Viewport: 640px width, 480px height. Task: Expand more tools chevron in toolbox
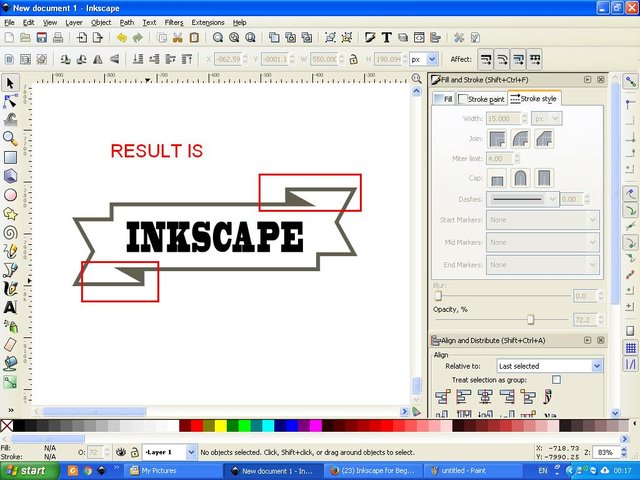pyautogui.click(x=11, y=410)
